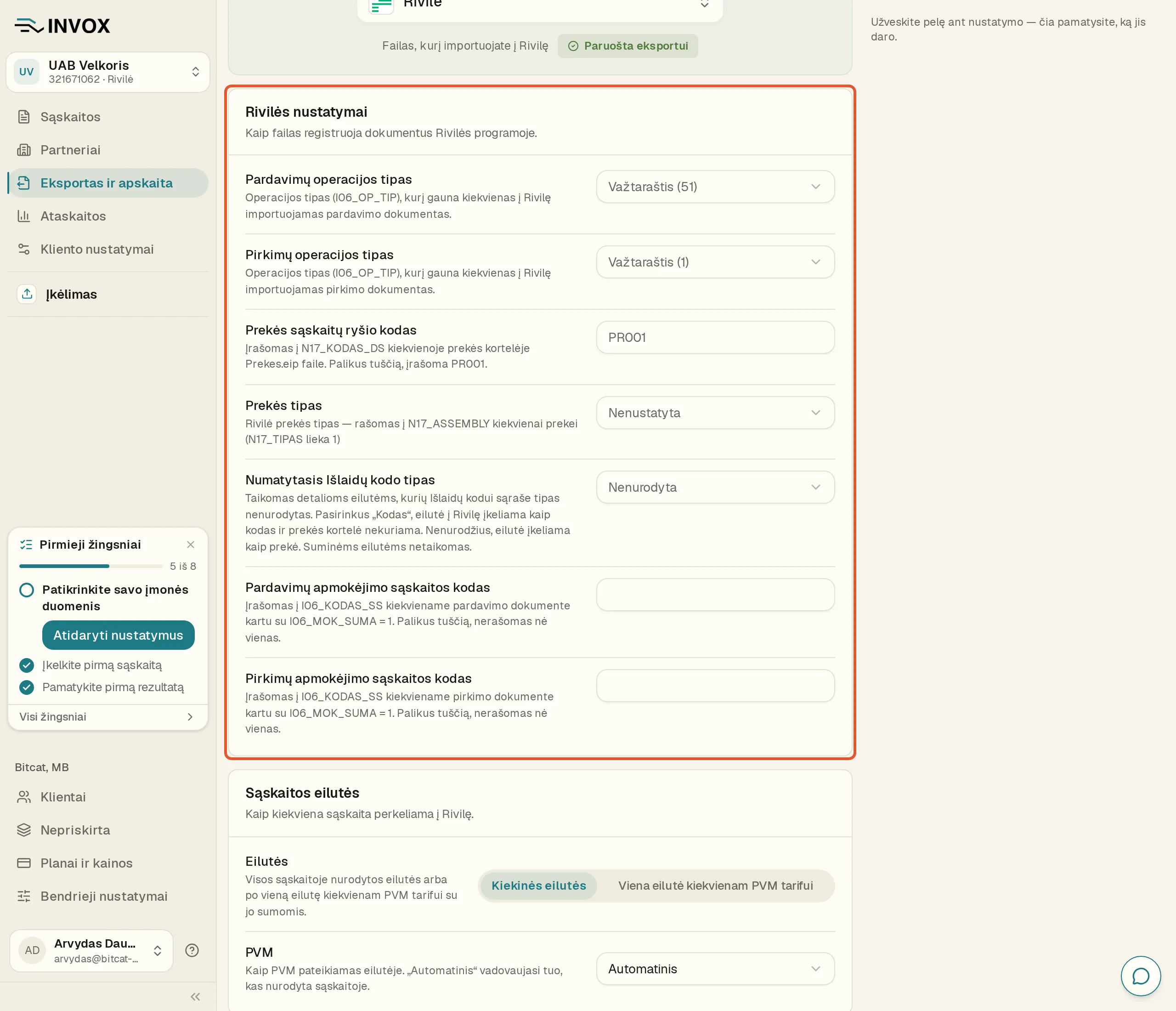
Task: Collapse the sidebar with double chevron
Action: click(195, 997)
